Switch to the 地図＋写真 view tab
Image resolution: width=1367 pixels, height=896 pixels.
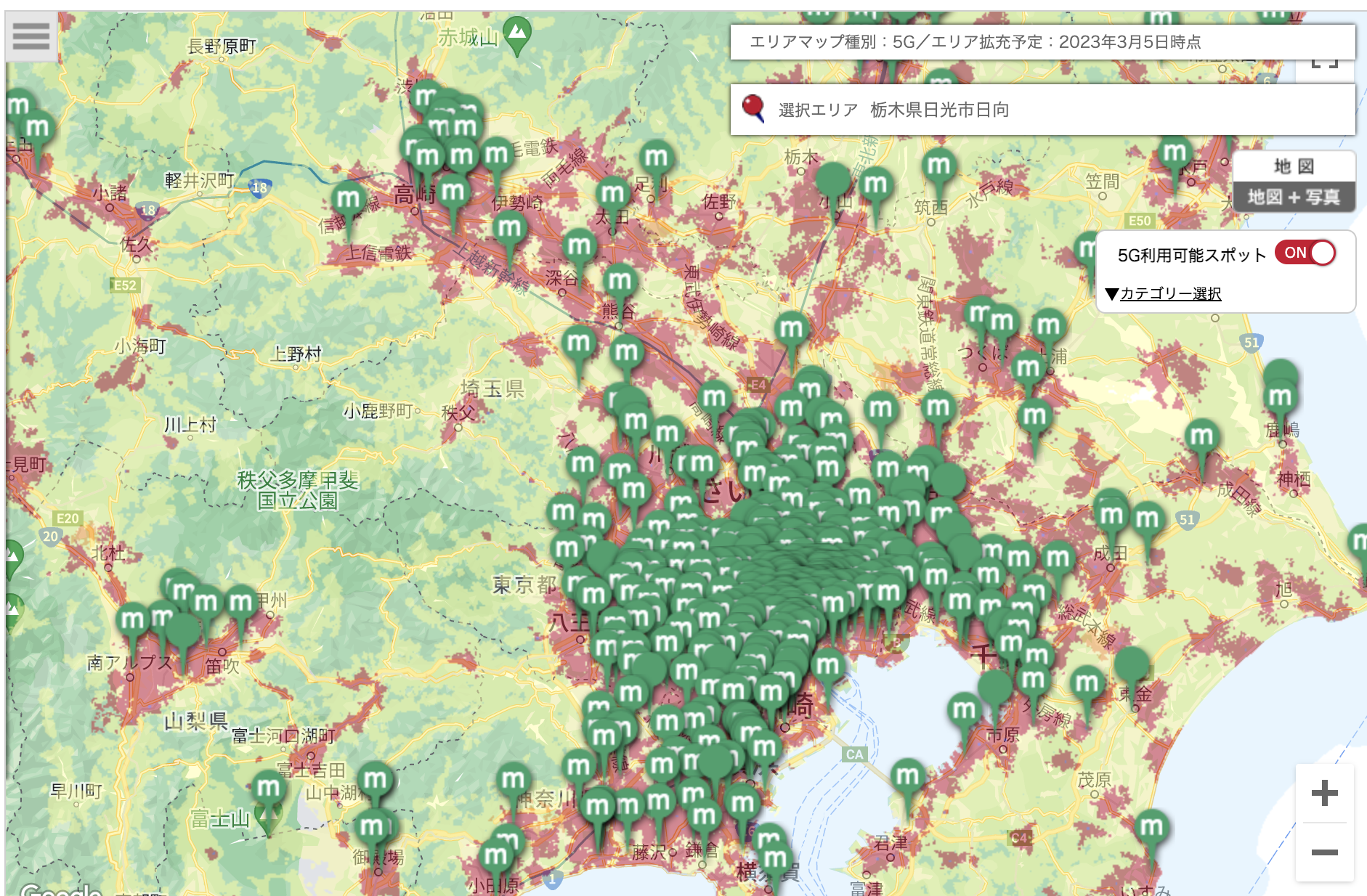1294,197
